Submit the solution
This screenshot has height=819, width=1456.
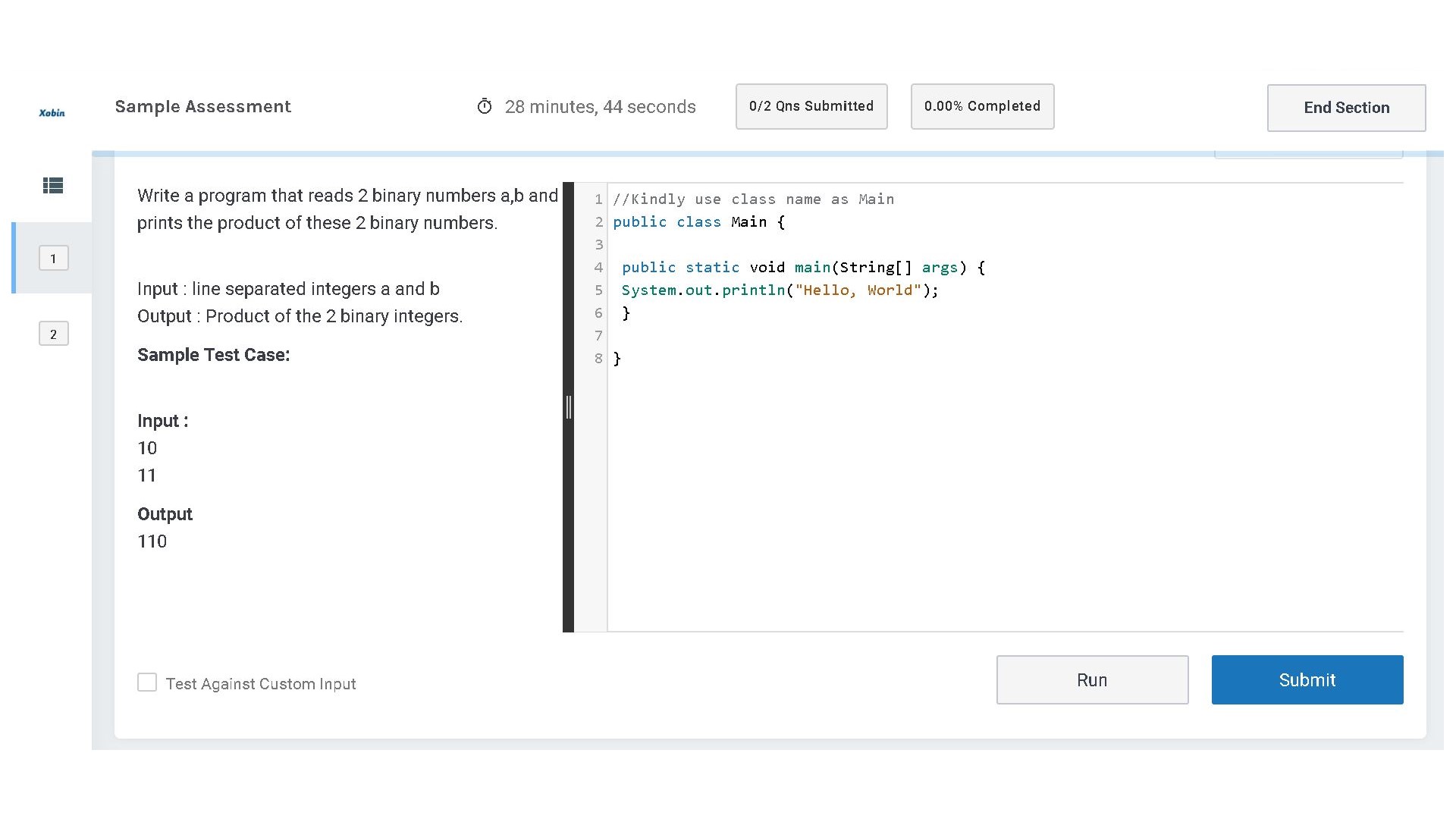coord(1307,680)
